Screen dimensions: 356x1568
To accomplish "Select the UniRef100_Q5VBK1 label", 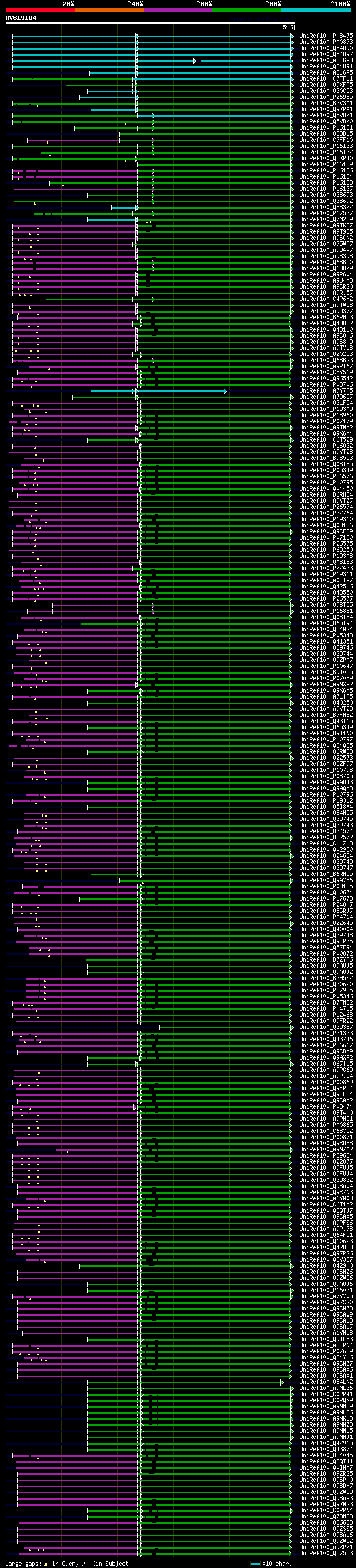I will [325, 116].
